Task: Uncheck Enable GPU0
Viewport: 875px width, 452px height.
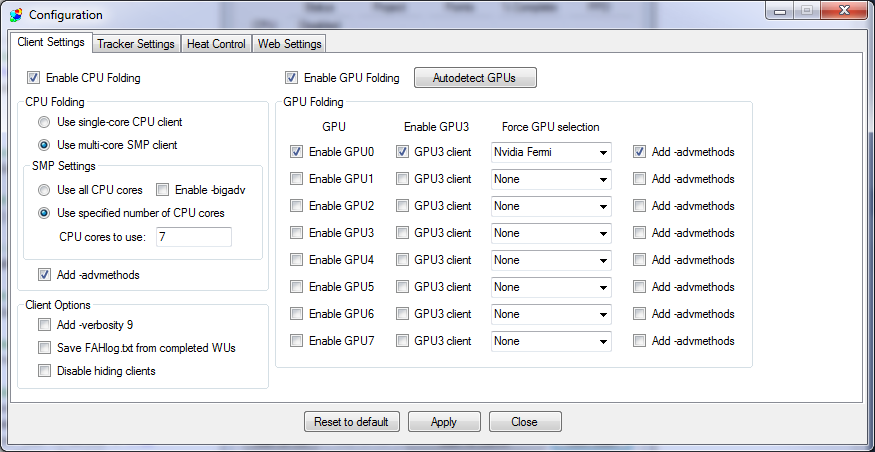Action: click(297, 152)
